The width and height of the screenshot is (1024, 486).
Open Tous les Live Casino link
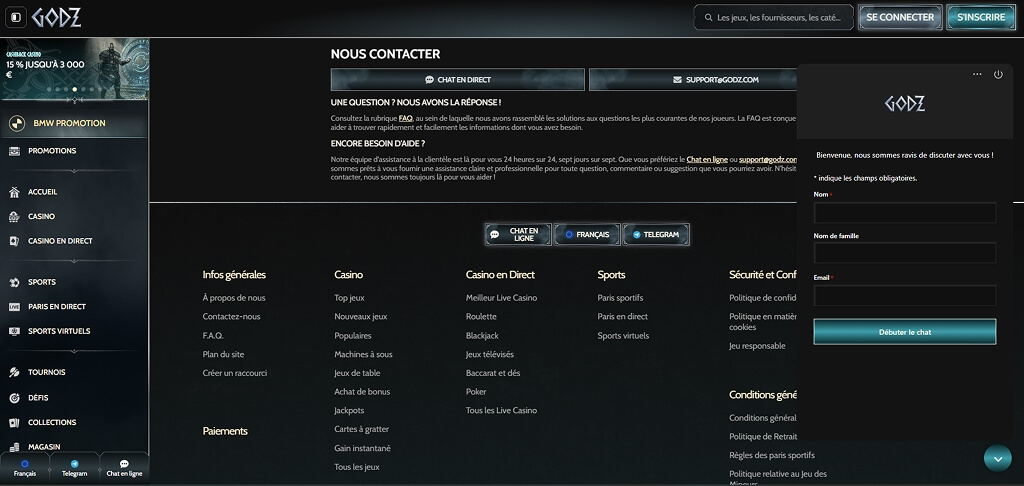pyautogui.click(x=502, y=411)
